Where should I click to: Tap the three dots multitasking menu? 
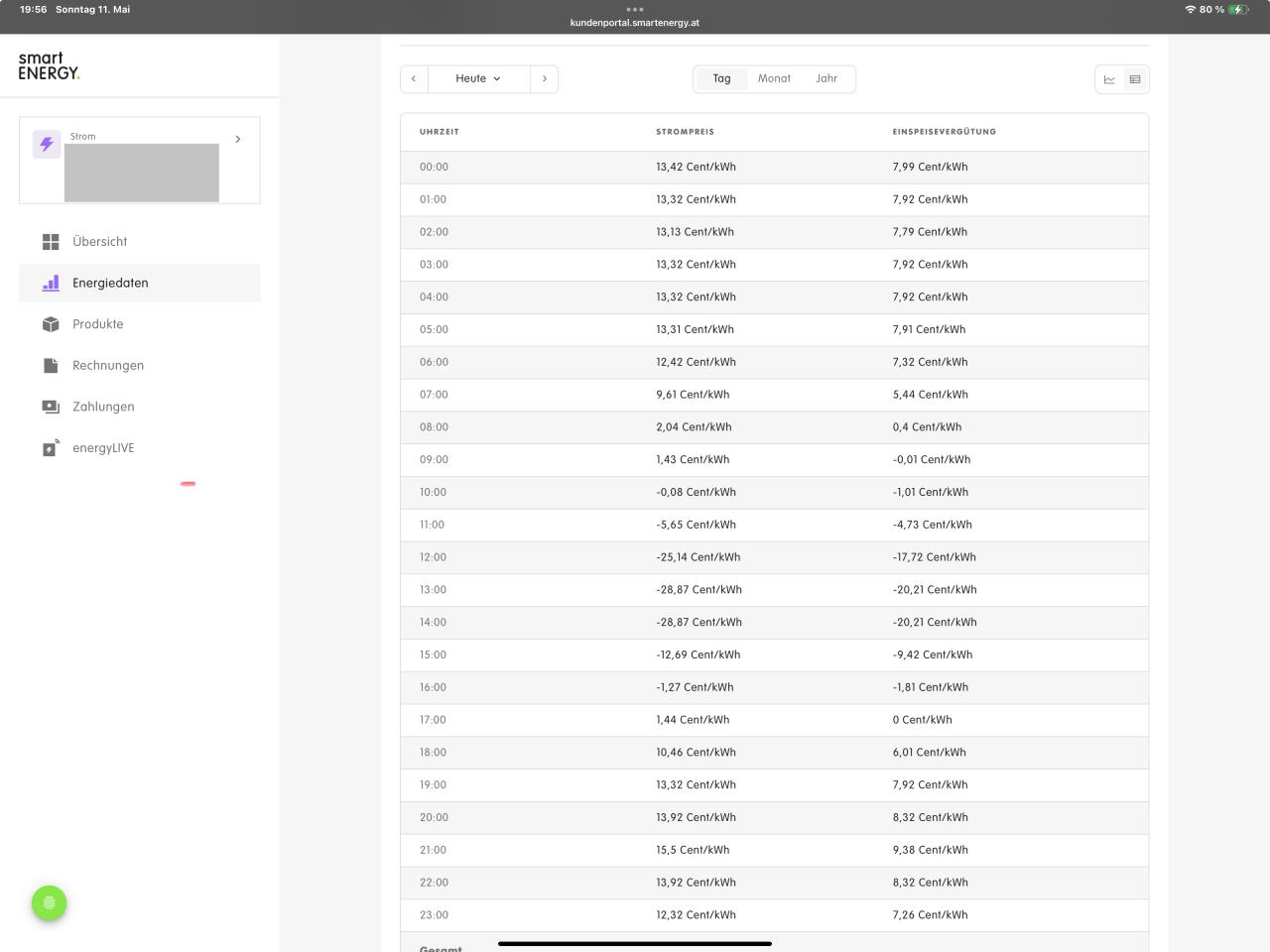pos(635,9)
